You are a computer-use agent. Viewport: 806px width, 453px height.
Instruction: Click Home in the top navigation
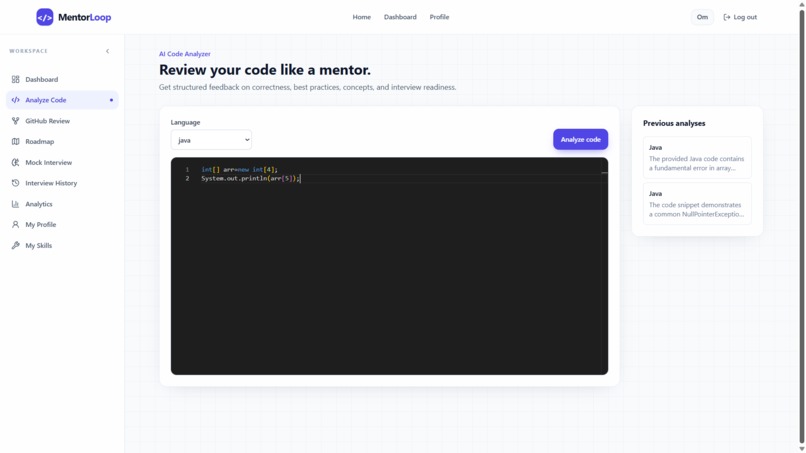tap(361, 17)
